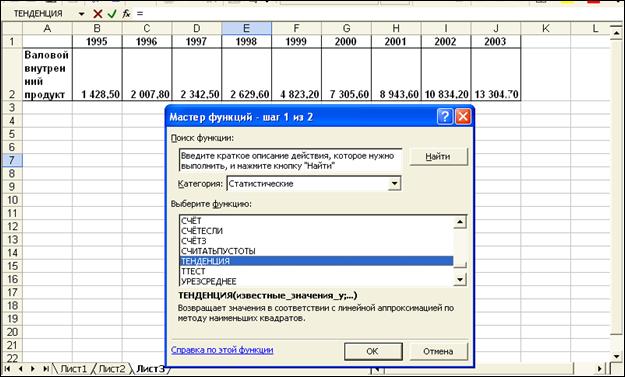This screenshot has width=625, height=377.
Task: Click cell value 8 943,60
Action: 396,75
